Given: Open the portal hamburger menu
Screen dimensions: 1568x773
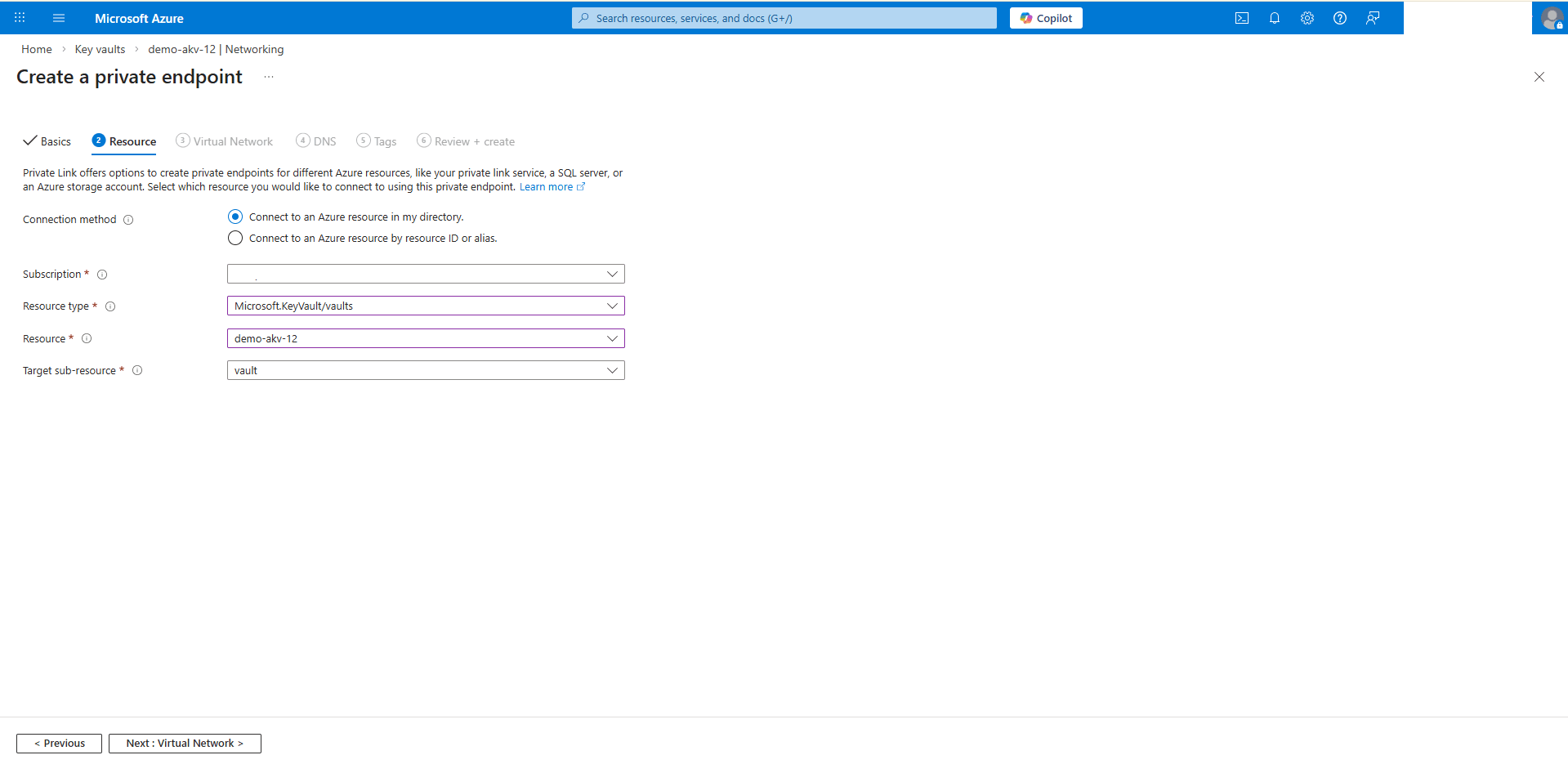Looking at the screenshot, I should (x=58, y=17).
